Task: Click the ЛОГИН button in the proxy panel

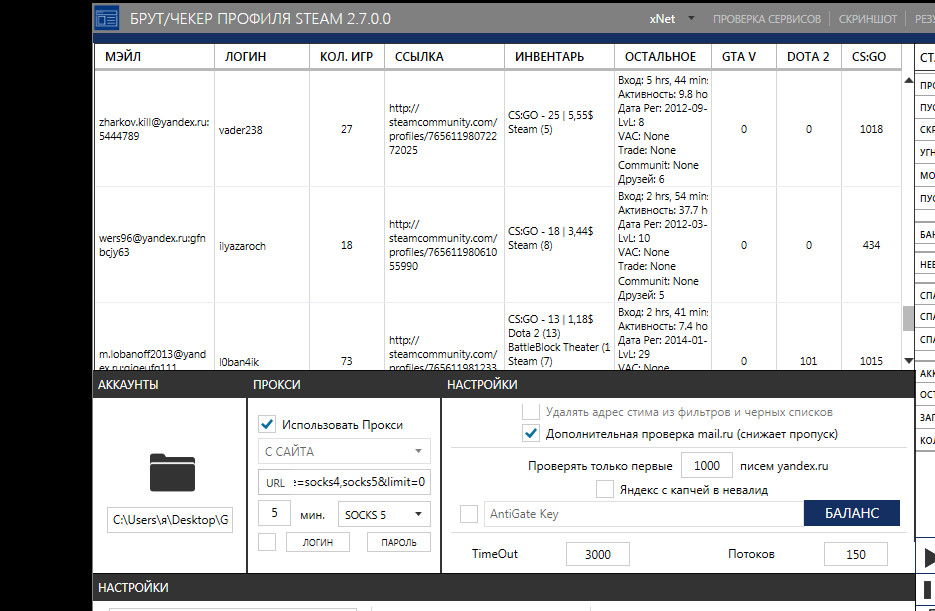Action: point(318,542)
